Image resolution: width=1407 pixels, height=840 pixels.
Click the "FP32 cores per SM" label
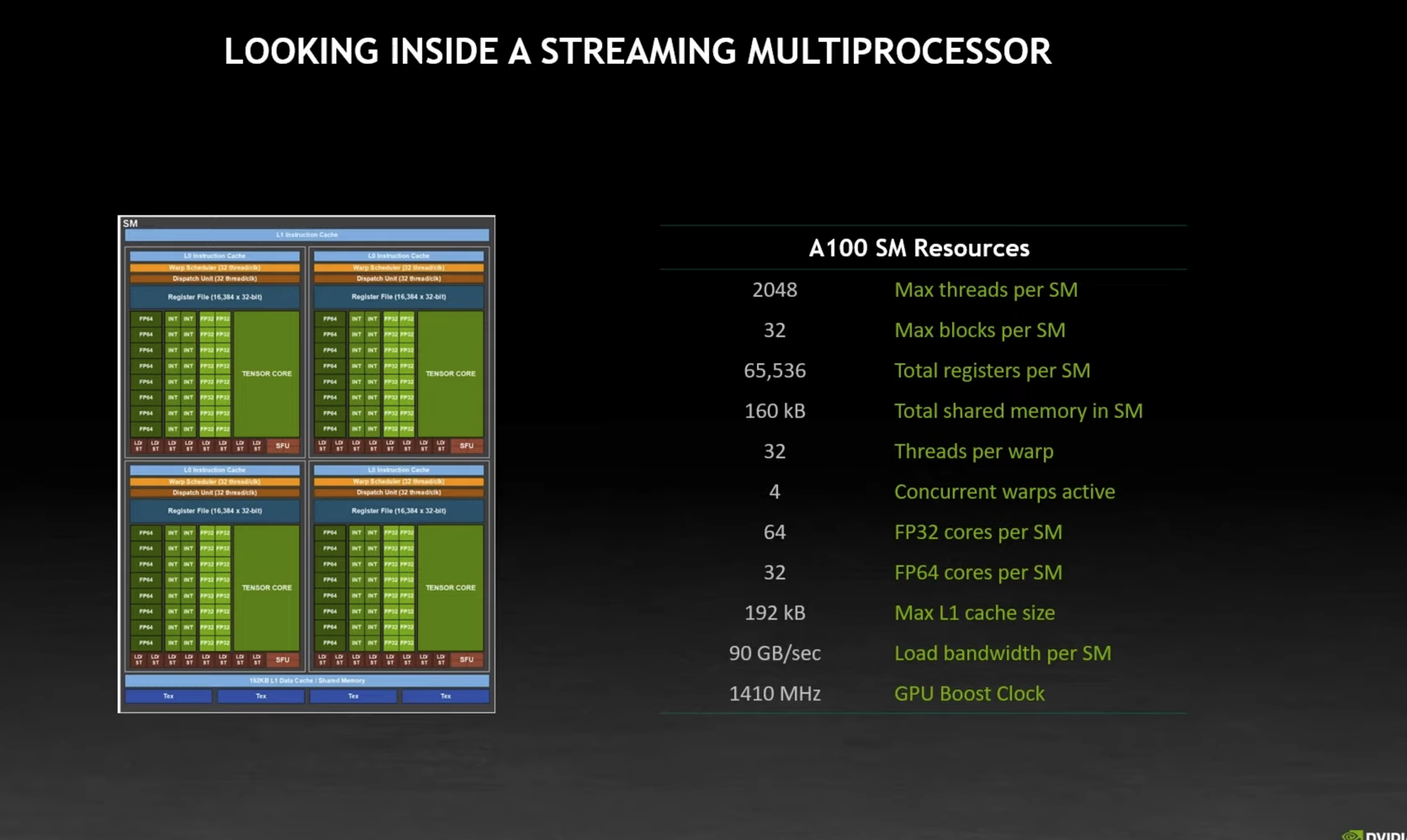(978, 532)
